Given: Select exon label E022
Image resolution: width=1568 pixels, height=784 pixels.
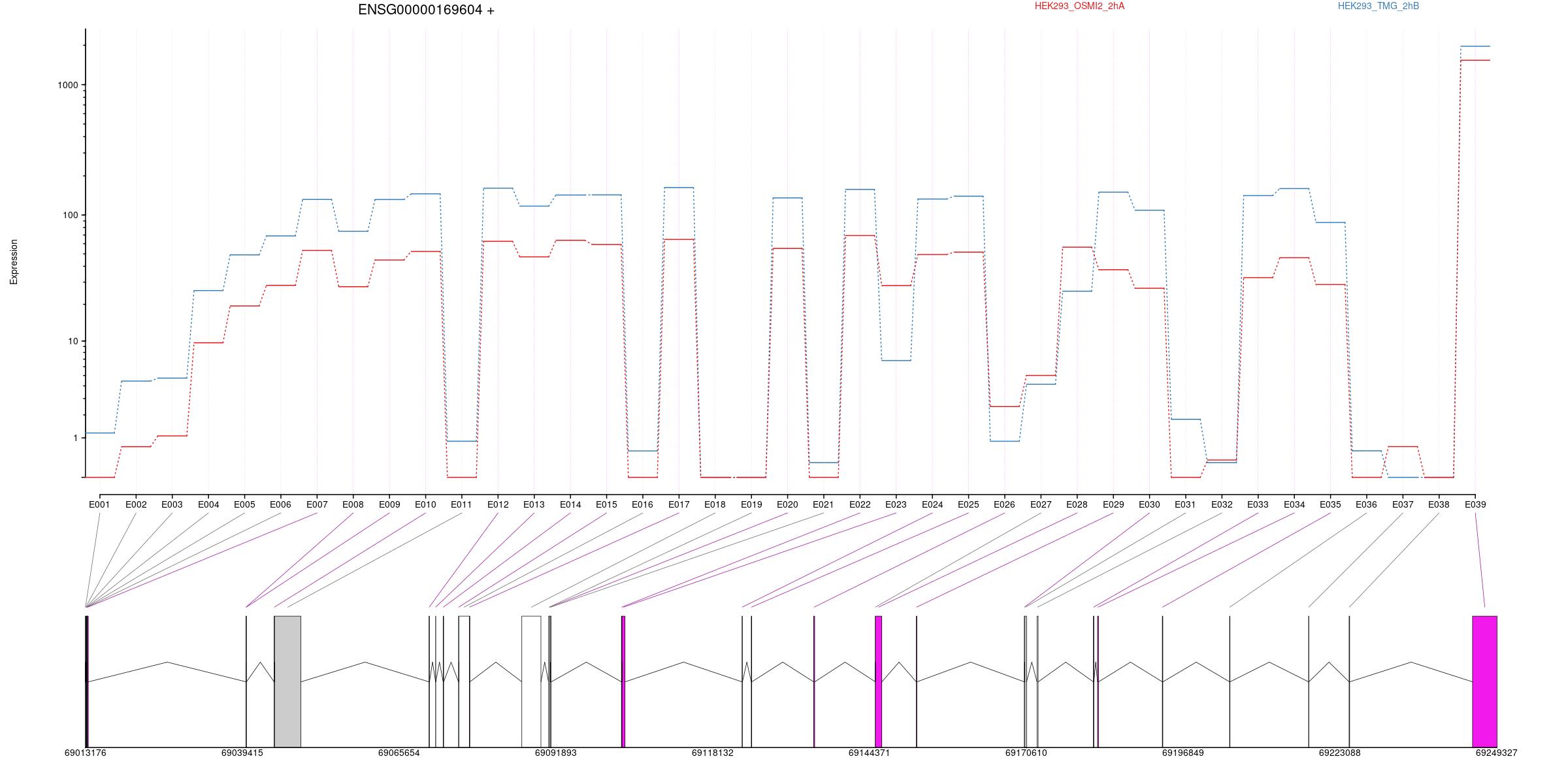Looking at the screenshot, I should [860, 504].
